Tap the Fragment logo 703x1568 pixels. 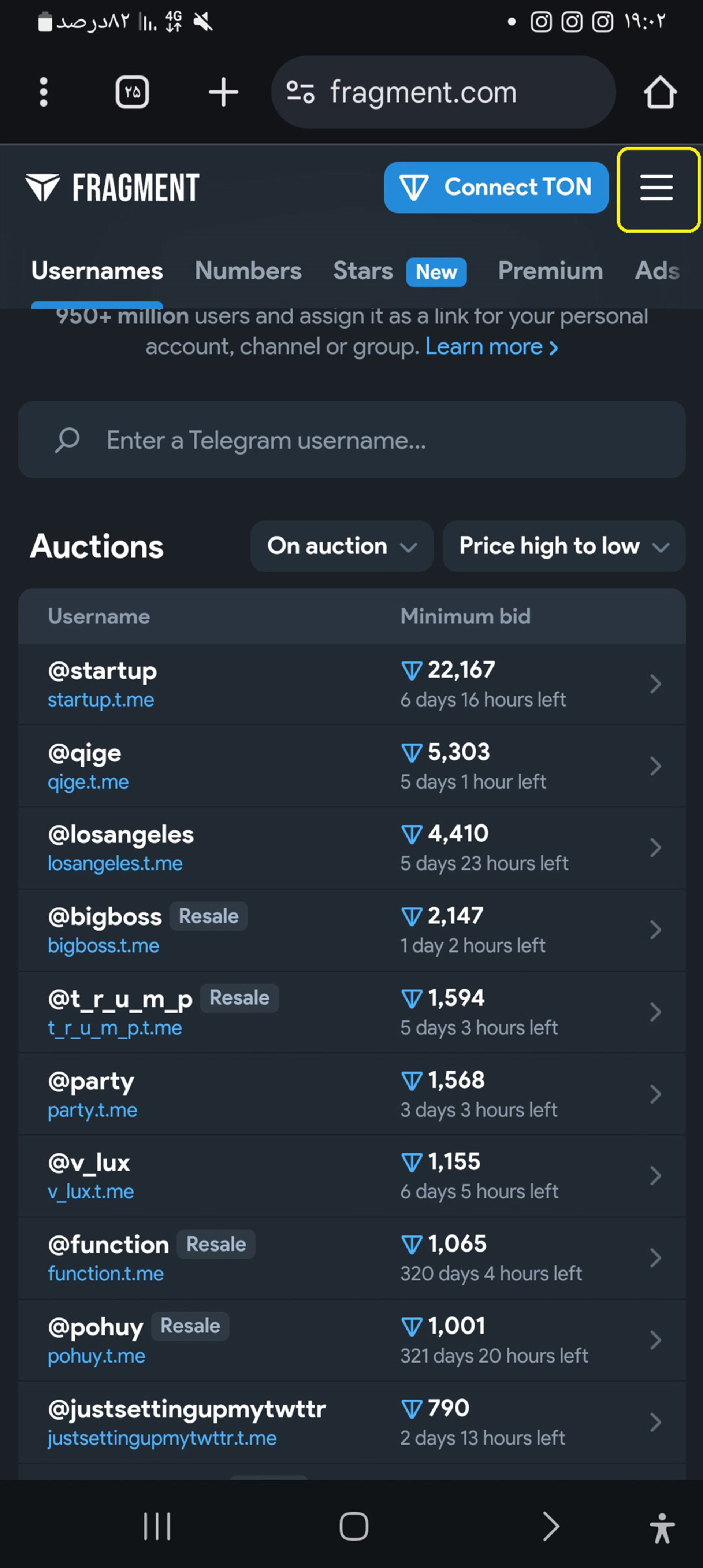(x=112, y=188)
